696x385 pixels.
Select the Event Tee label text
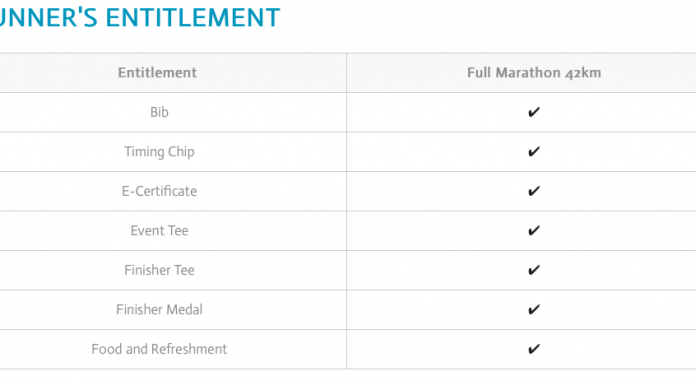[159, 230]
